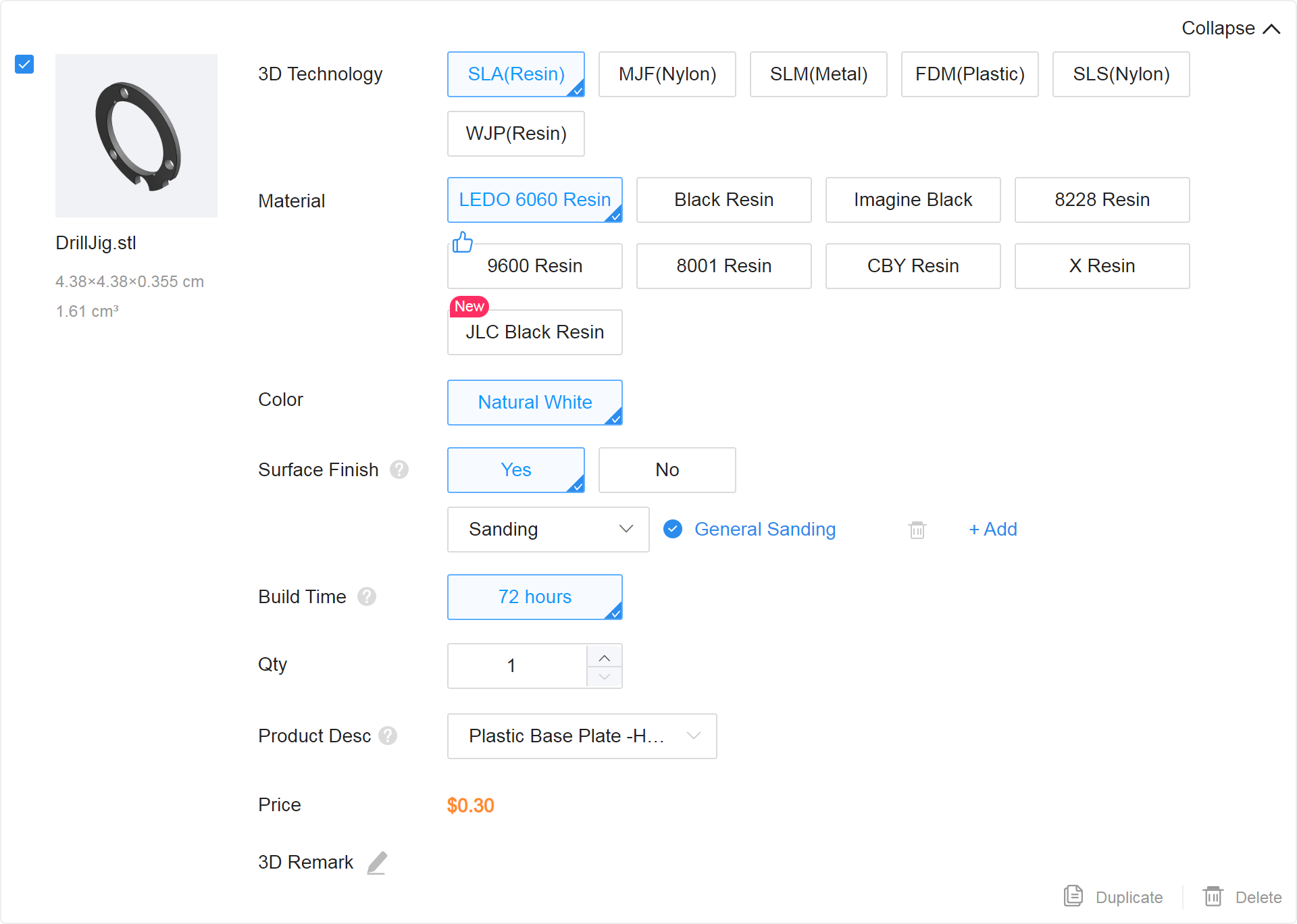Click the Duplicate icon at bottom
1297x924 pixels.
(x=1073, y=896)
